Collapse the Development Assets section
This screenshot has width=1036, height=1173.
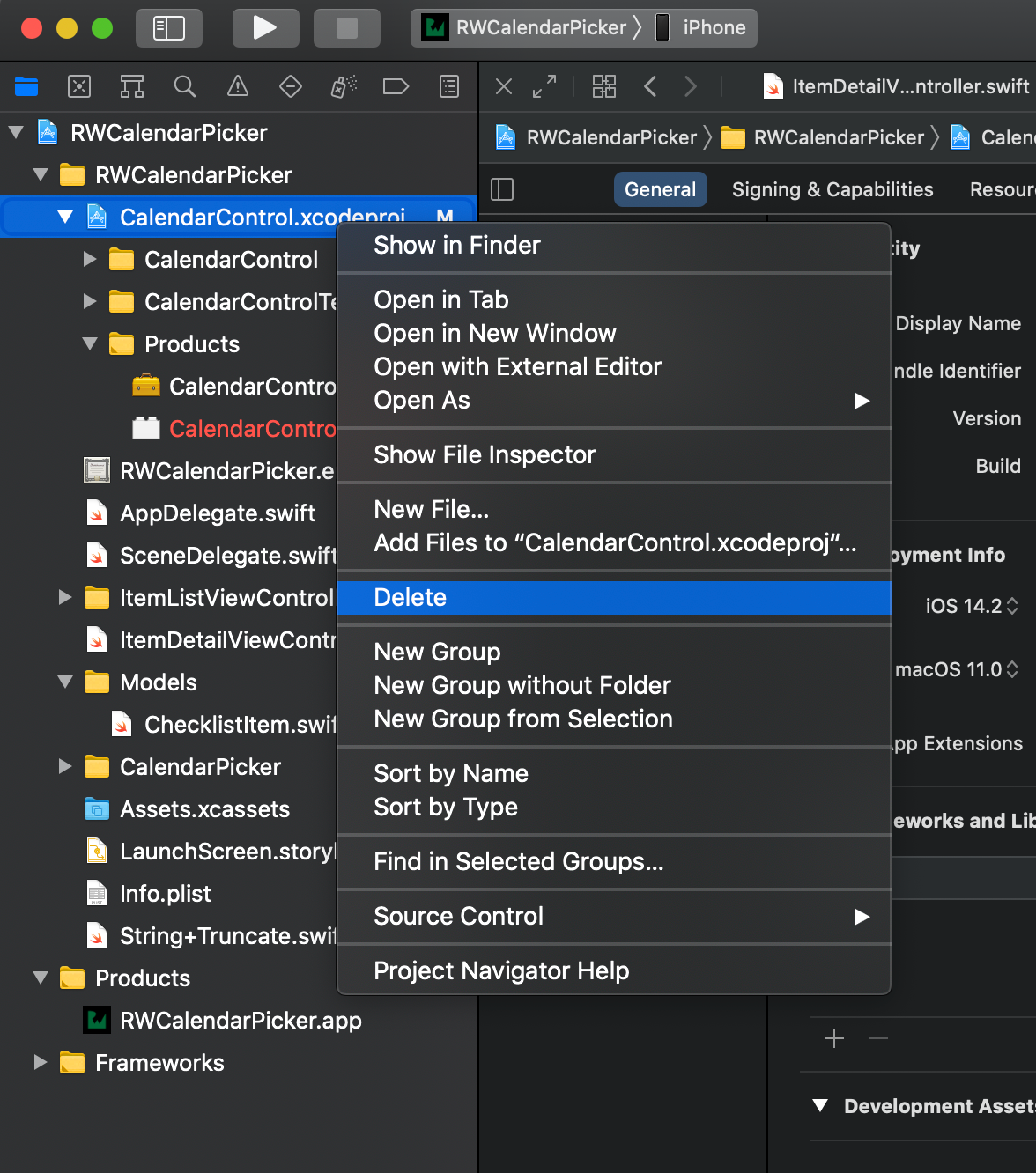click(x=820, y=1106)
